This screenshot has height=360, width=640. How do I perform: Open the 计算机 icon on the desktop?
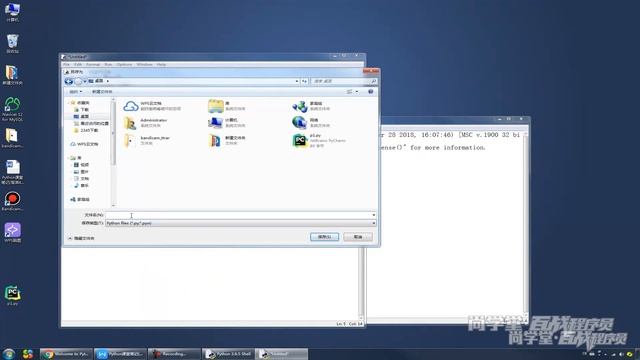(12, 12)
